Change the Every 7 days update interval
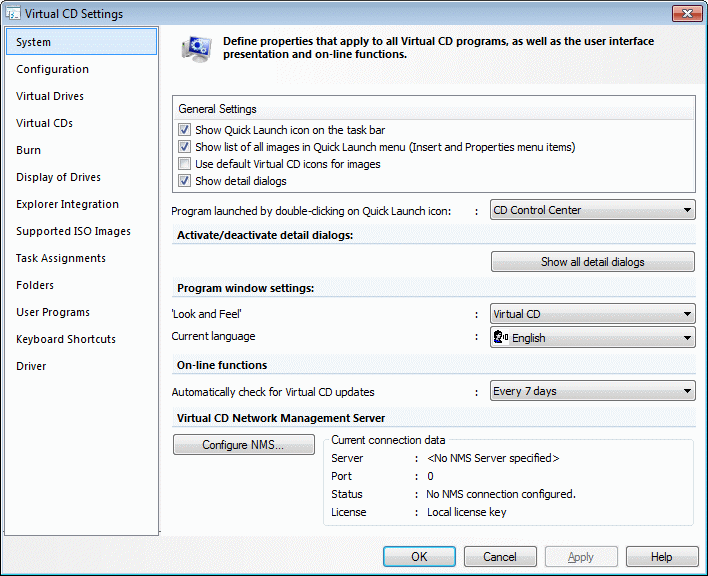 (592, 391)
